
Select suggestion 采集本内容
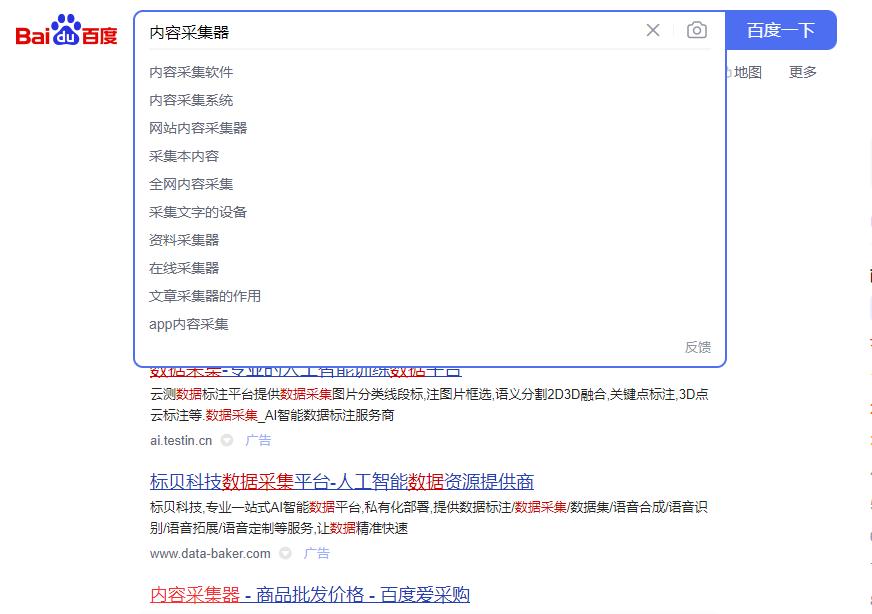click(184, 156)
